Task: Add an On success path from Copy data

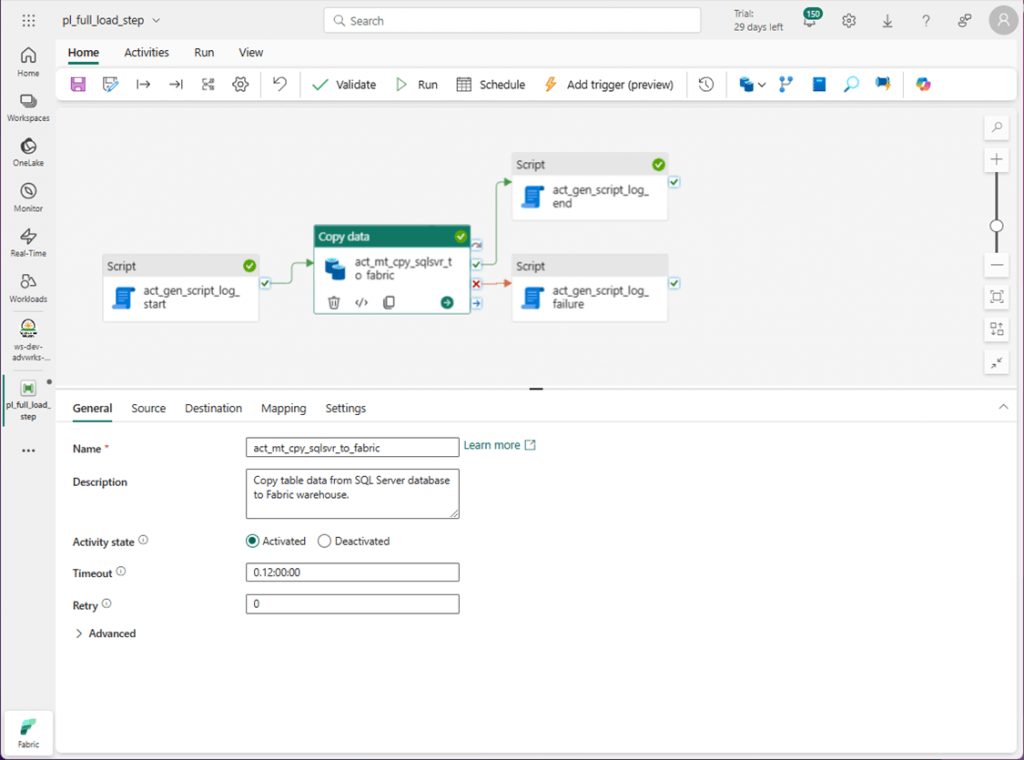Action: pos(475,266)
